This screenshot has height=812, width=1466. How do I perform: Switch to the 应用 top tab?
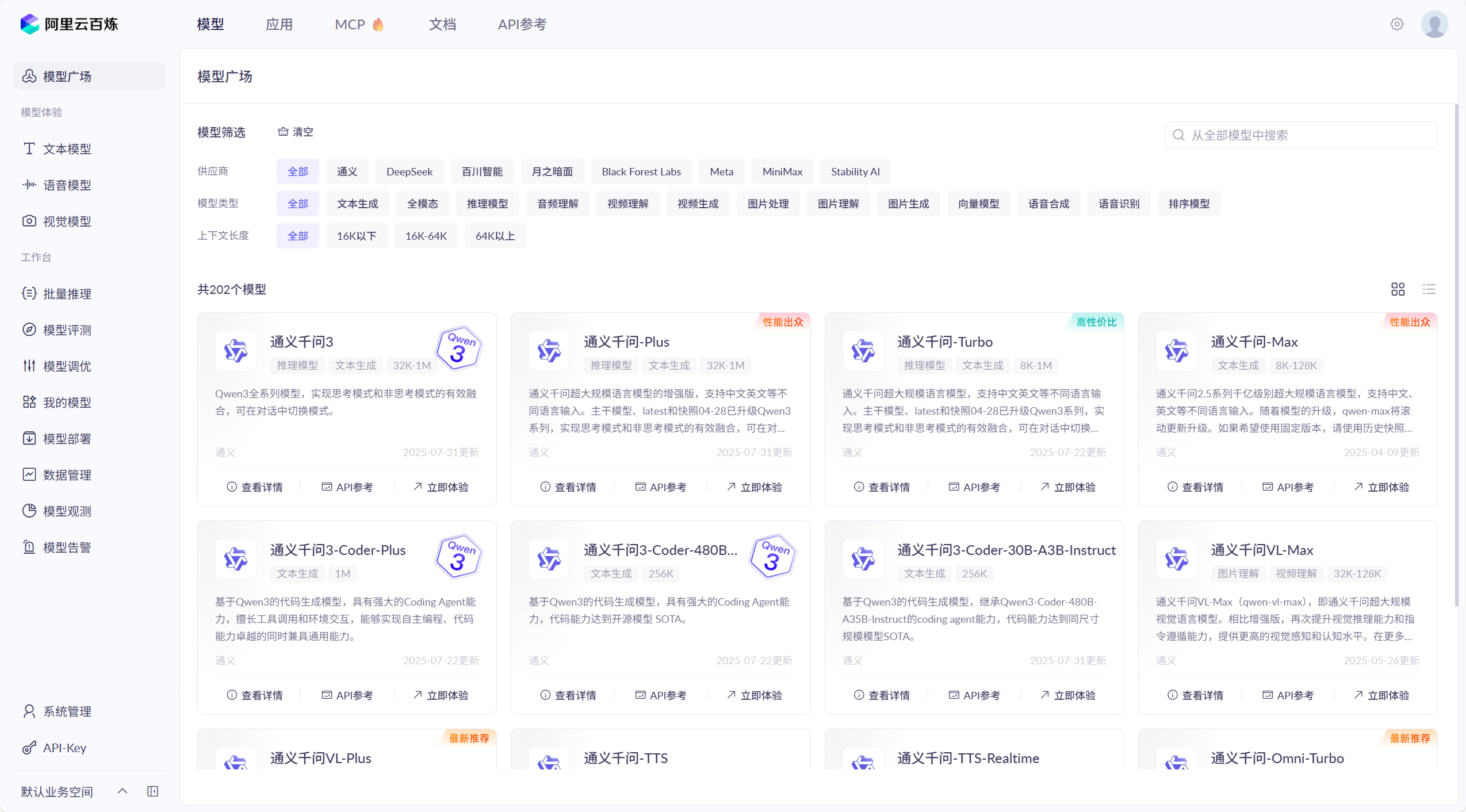point(279,24)
